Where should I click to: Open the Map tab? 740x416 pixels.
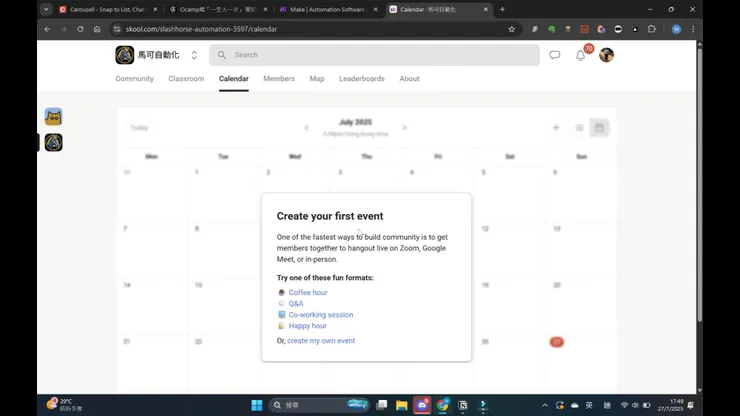pos(317,78)
